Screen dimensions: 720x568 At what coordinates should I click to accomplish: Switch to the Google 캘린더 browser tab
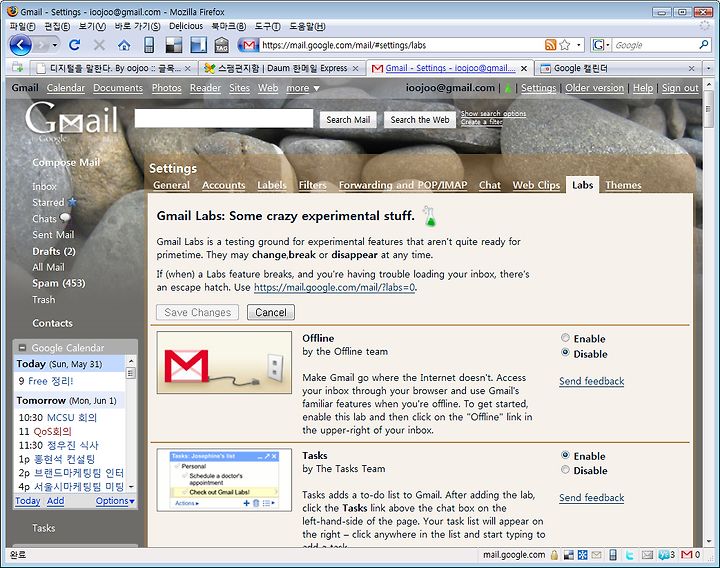617,68
